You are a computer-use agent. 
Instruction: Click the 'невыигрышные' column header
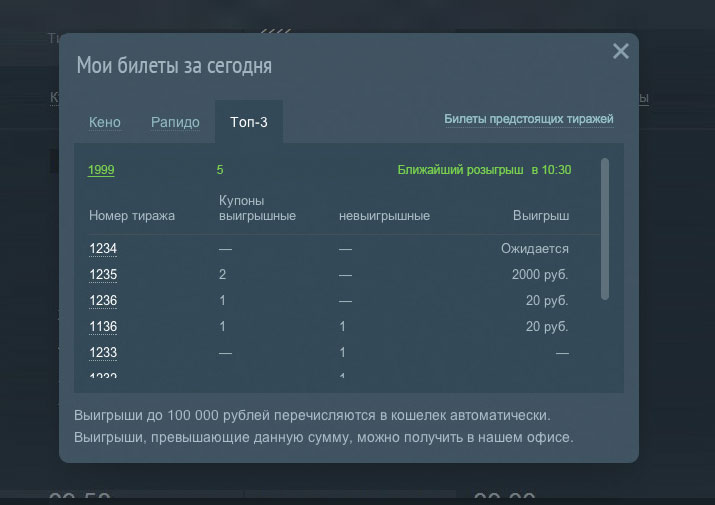(384, 215)
